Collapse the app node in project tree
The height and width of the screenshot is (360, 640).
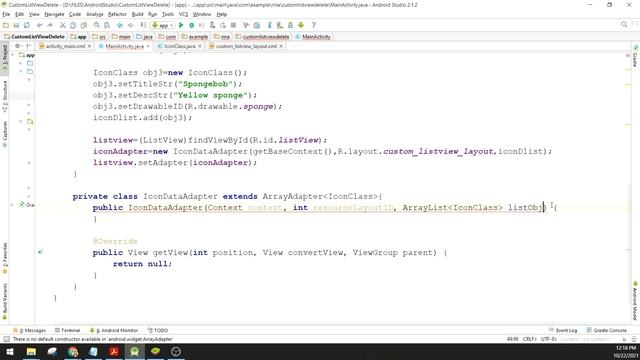[13, 55]
